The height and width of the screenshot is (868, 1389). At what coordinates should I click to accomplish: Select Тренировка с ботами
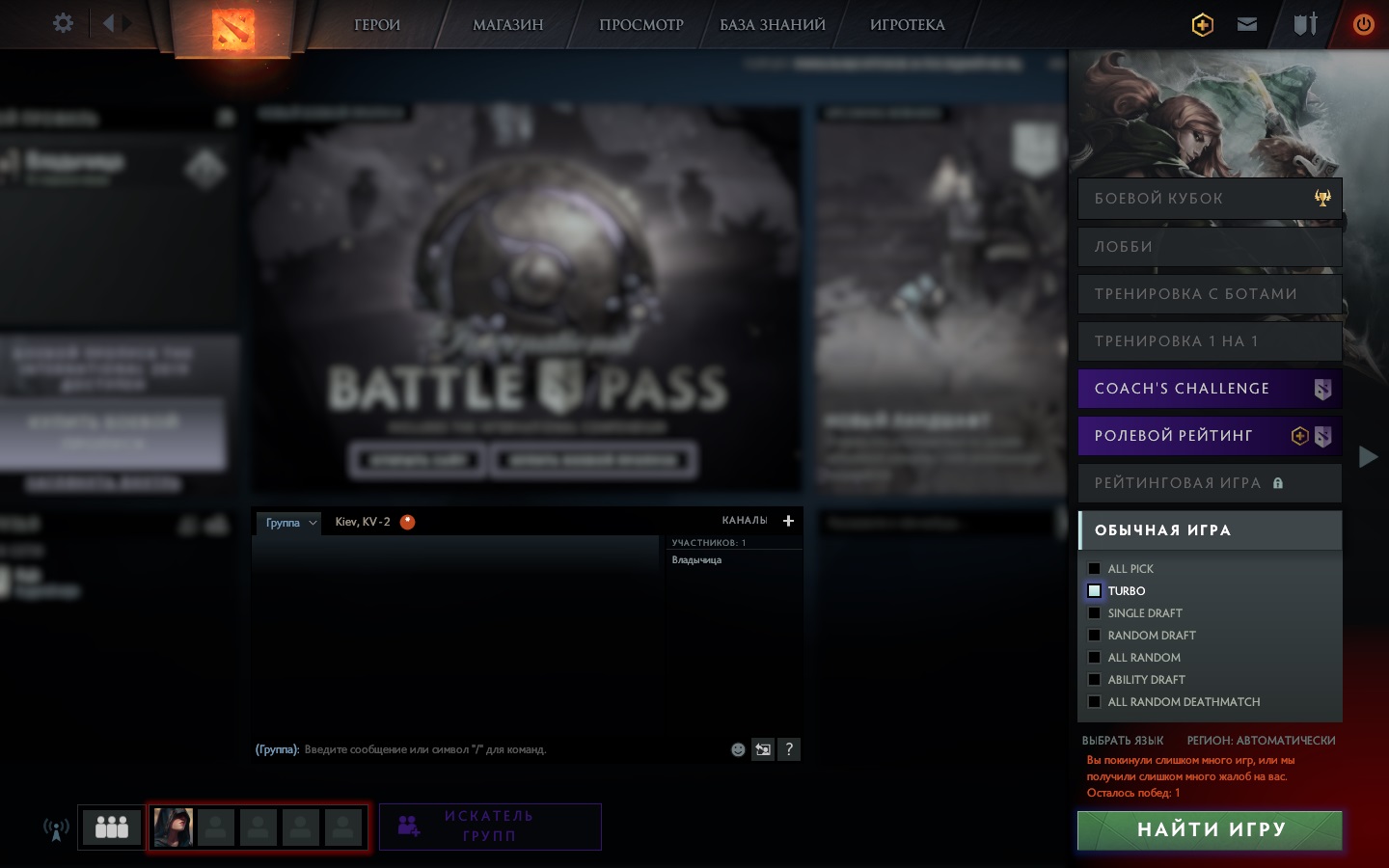coord(1210,294)
